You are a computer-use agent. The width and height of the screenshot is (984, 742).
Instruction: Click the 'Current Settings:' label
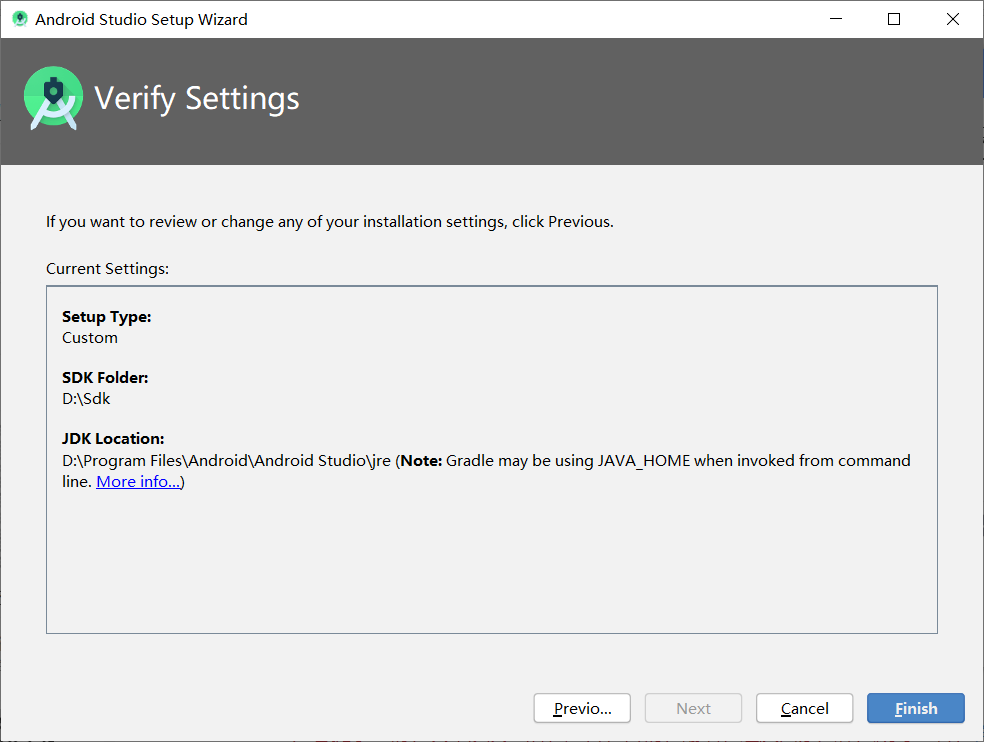point(107,269)
